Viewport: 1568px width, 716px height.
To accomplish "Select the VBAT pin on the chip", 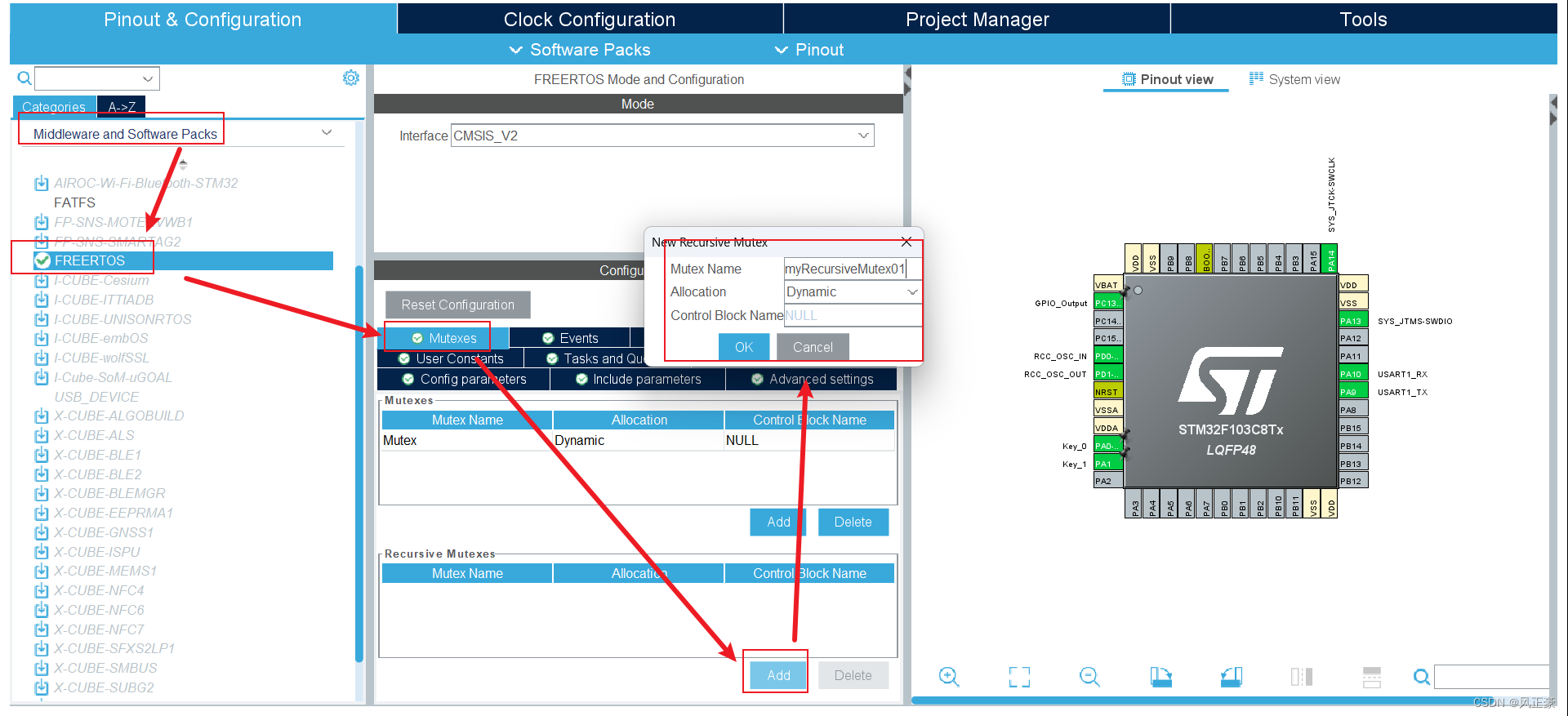I will (x=1108, y=285).
